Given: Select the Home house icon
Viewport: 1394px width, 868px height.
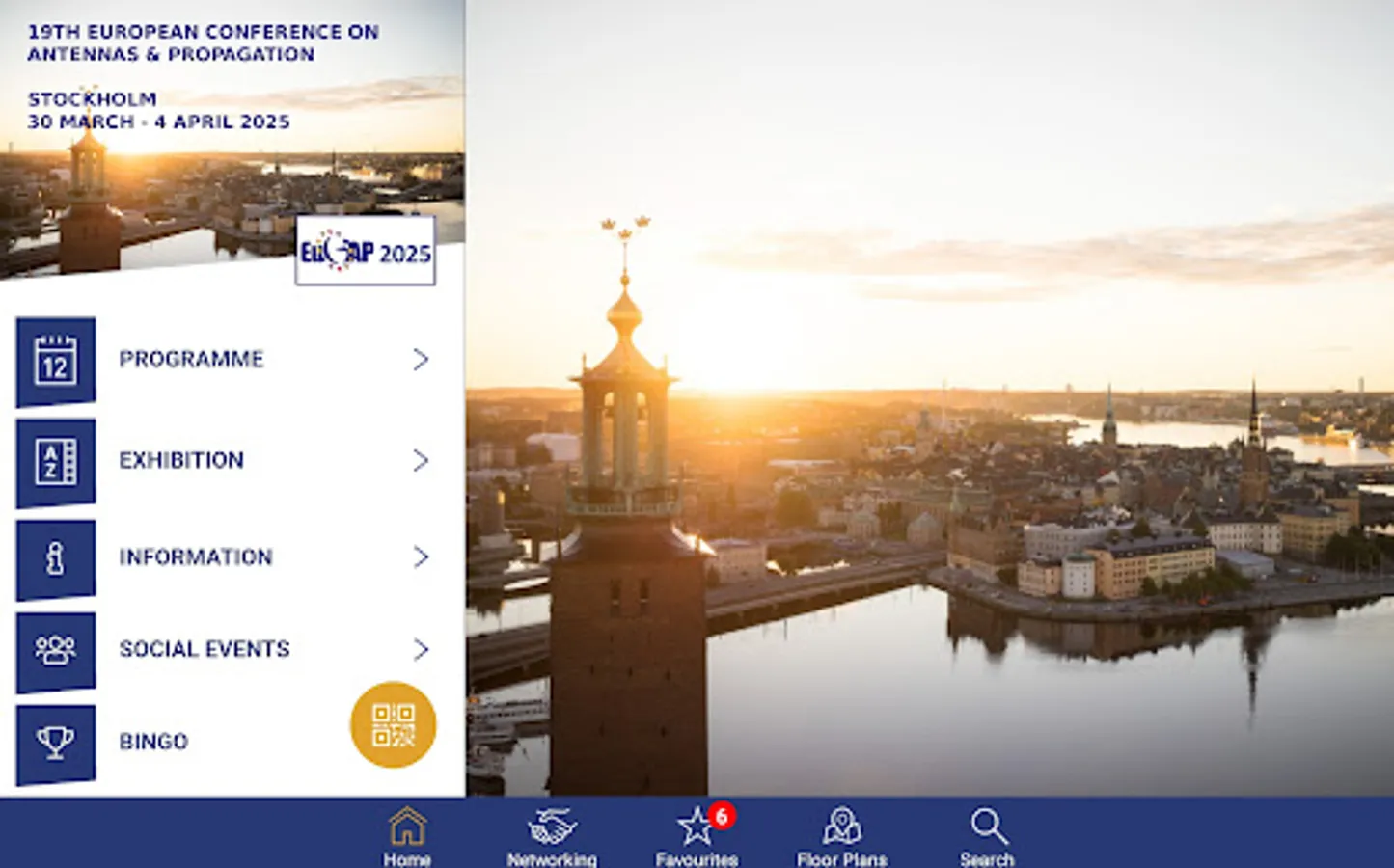Looking at the screenshot, I should click(407, 825).
